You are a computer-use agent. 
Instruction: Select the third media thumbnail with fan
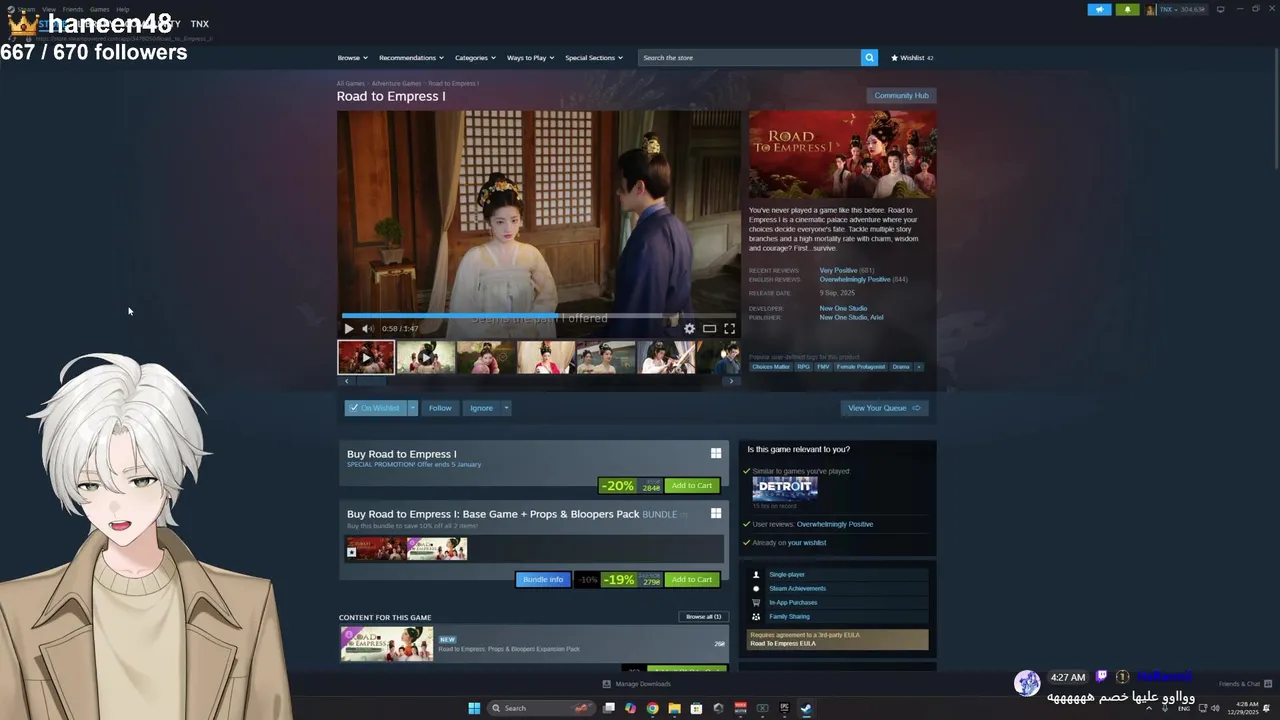click(486, 357)
